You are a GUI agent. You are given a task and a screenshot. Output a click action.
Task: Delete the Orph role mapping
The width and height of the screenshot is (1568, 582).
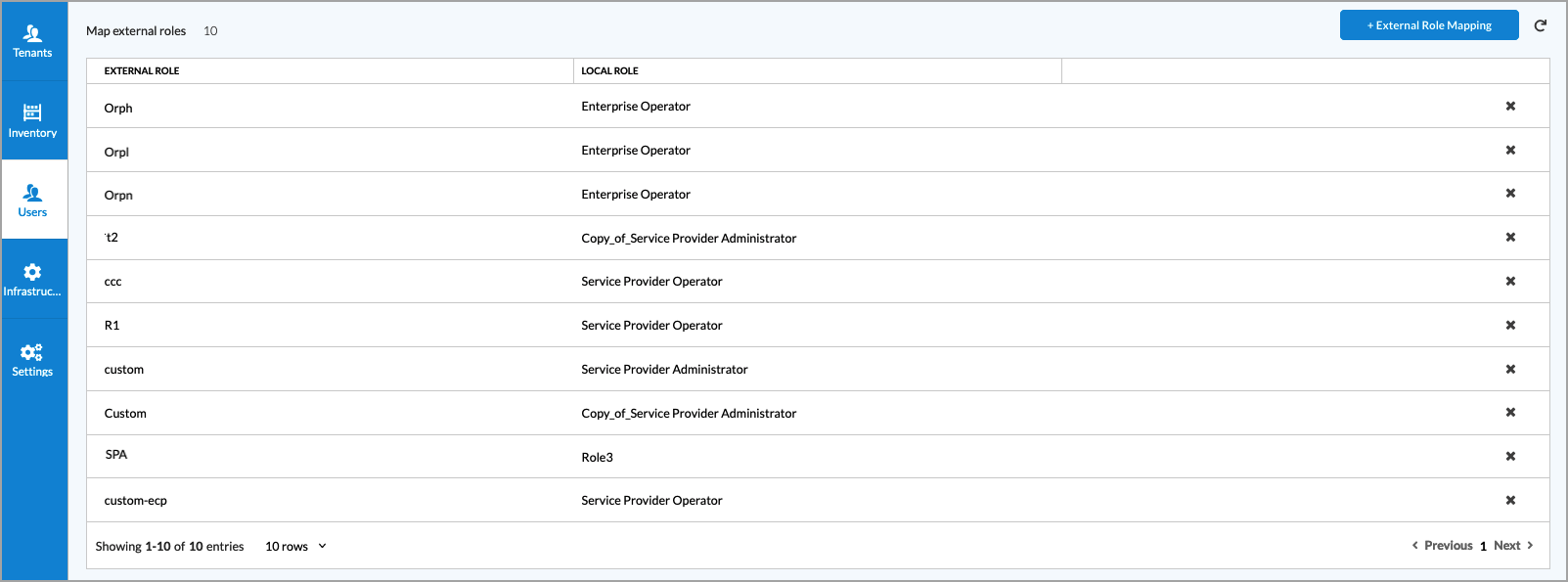coord(1510,106)
